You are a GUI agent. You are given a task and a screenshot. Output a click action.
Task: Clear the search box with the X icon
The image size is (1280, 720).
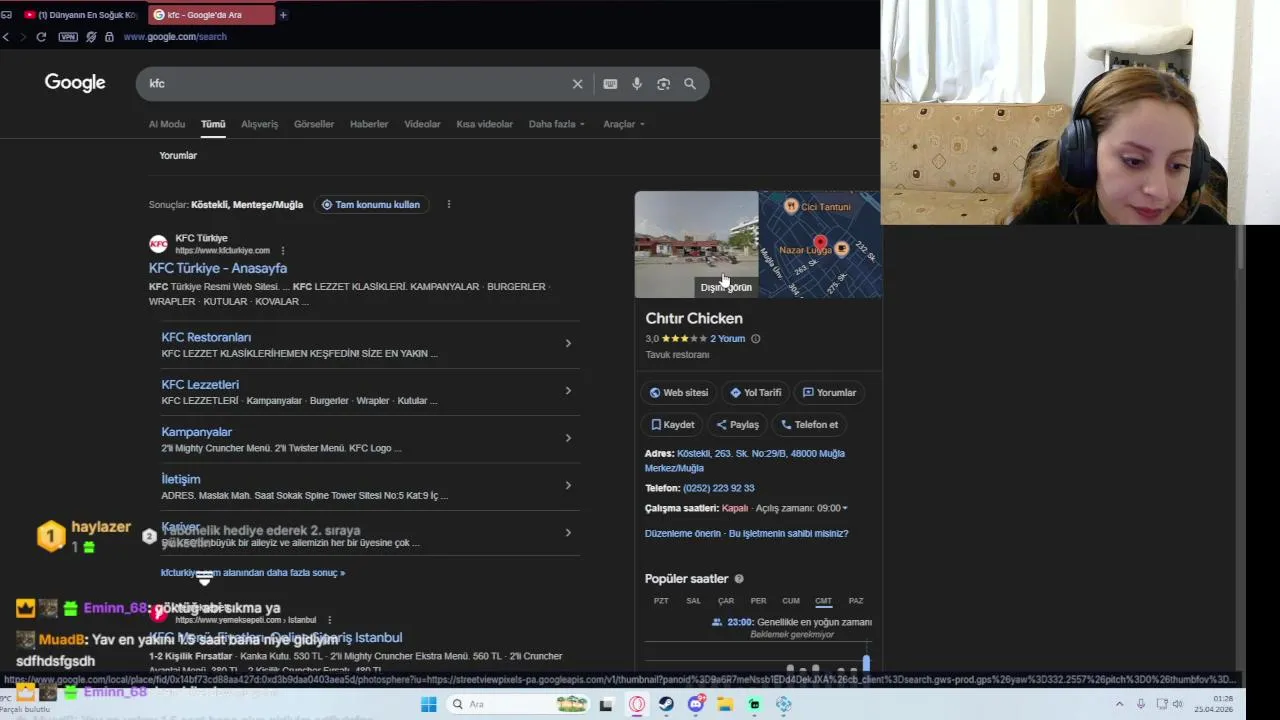pos(577,84)
